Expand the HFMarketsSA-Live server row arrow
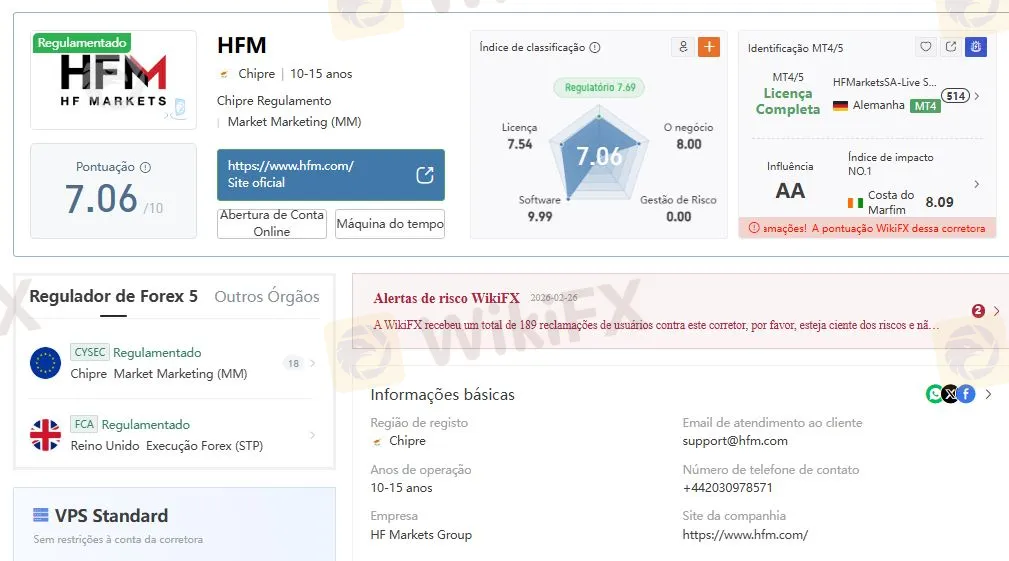 [977, 96]
